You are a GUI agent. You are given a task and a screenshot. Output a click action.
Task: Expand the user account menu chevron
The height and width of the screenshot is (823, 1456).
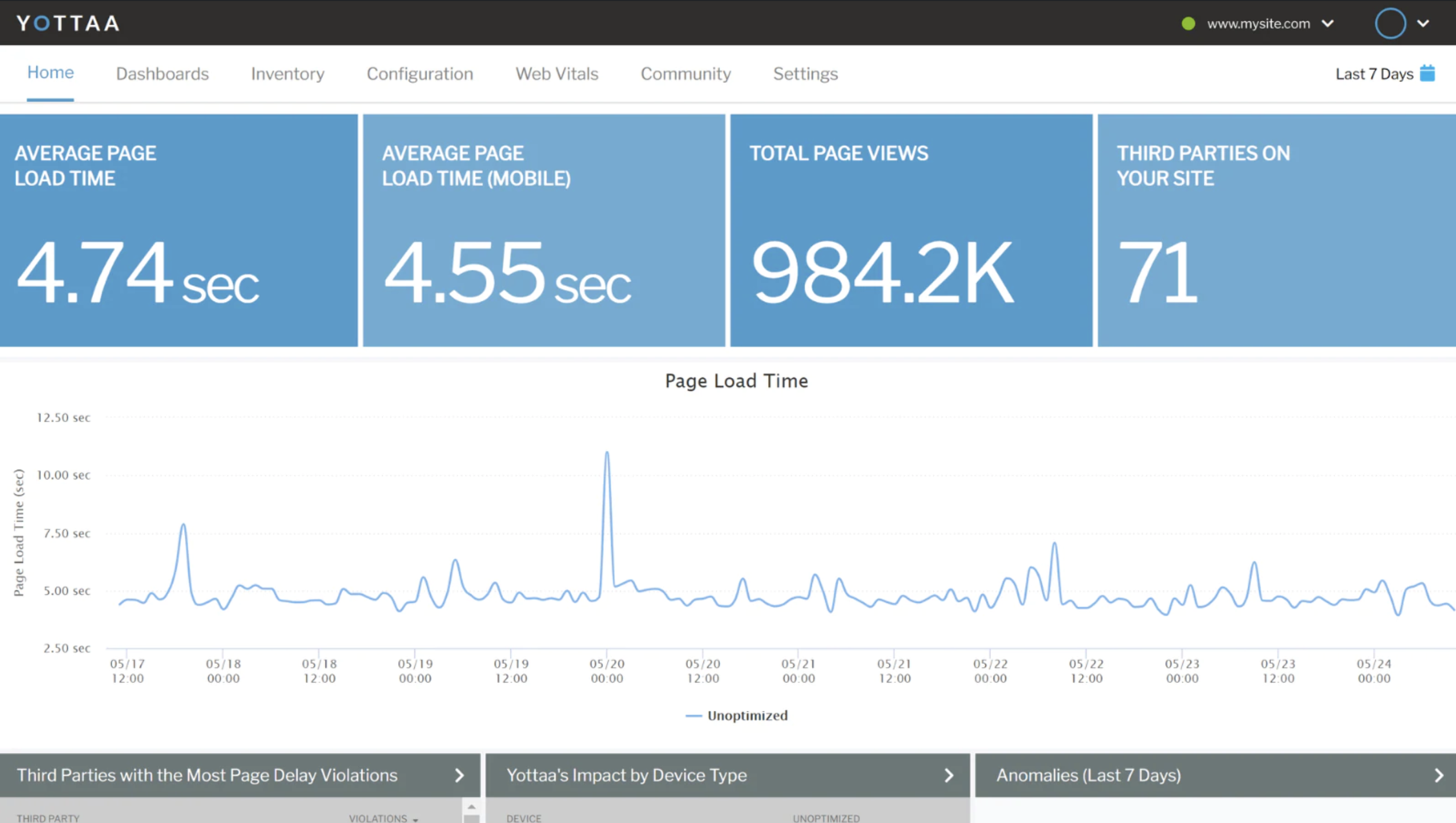pos(1423,24)
